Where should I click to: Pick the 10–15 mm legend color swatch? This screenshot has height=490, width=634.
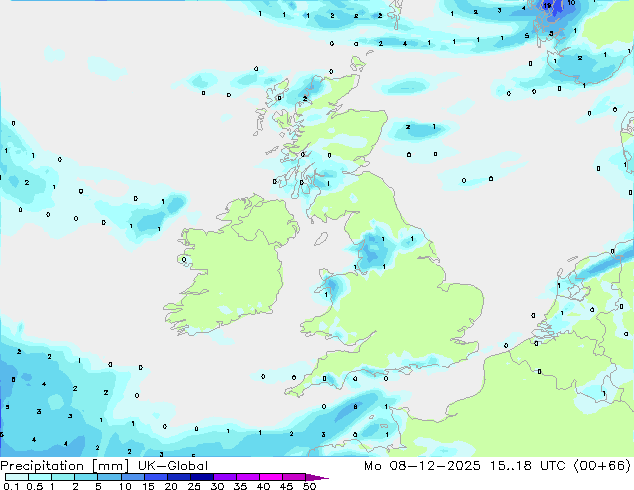133,477
